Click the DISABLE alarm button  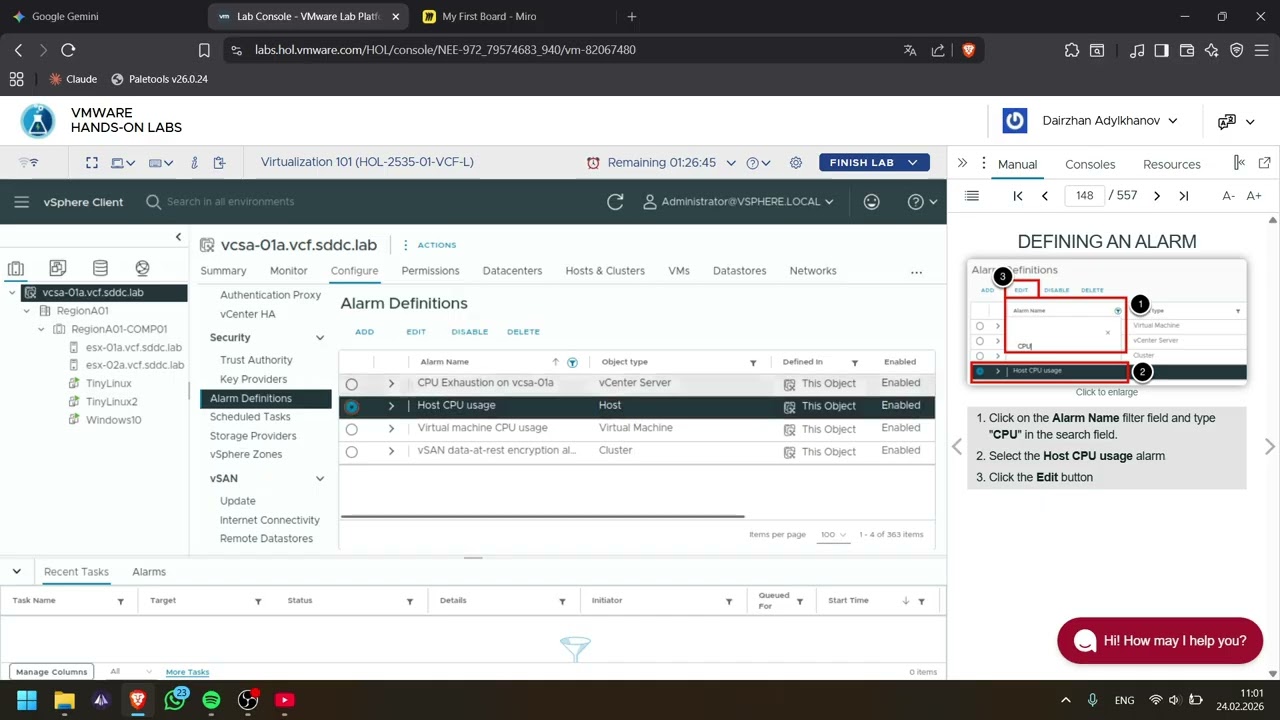click(470, 332)
